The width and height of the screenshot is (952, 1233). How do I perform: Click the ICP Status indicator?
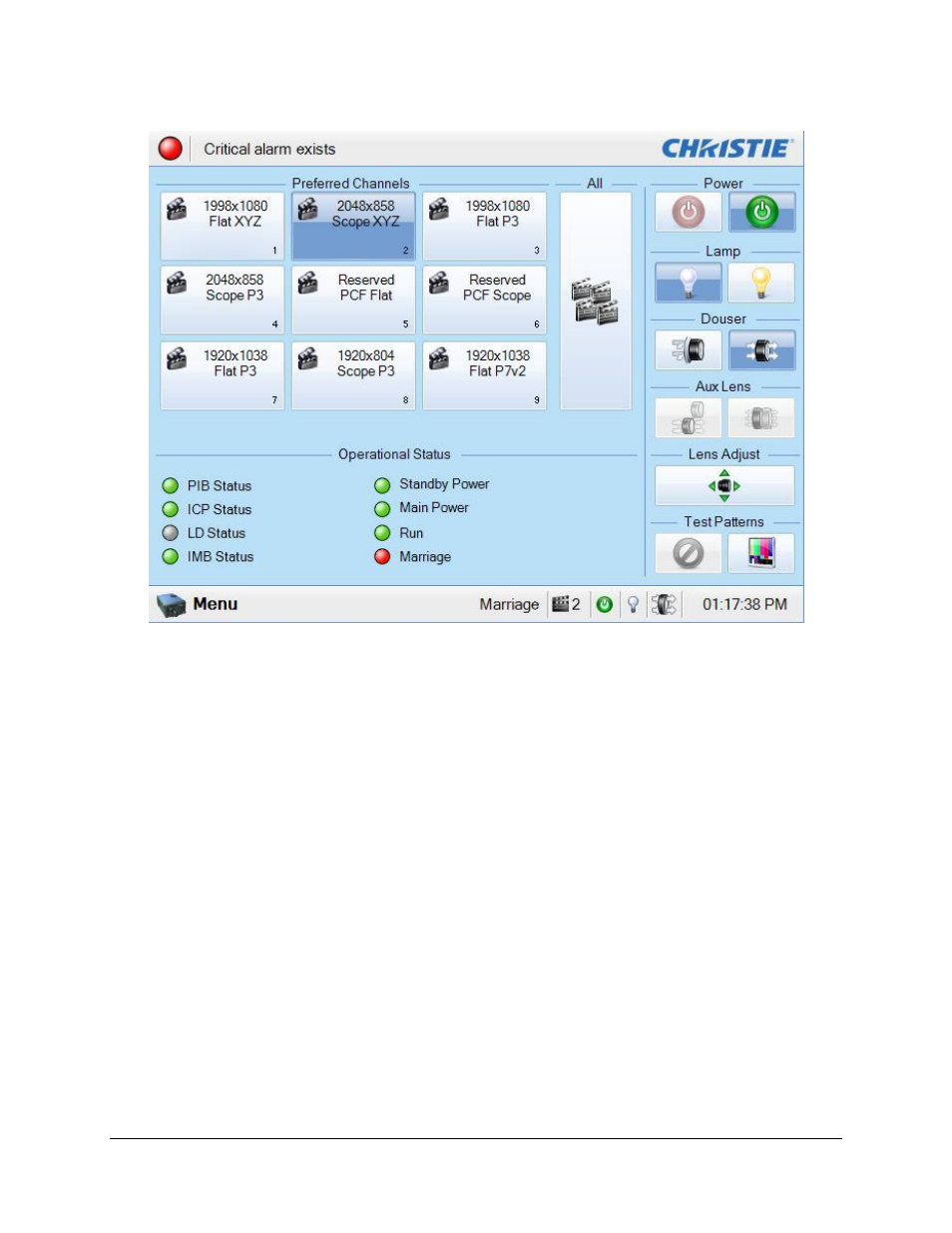(x=171, y=509)
